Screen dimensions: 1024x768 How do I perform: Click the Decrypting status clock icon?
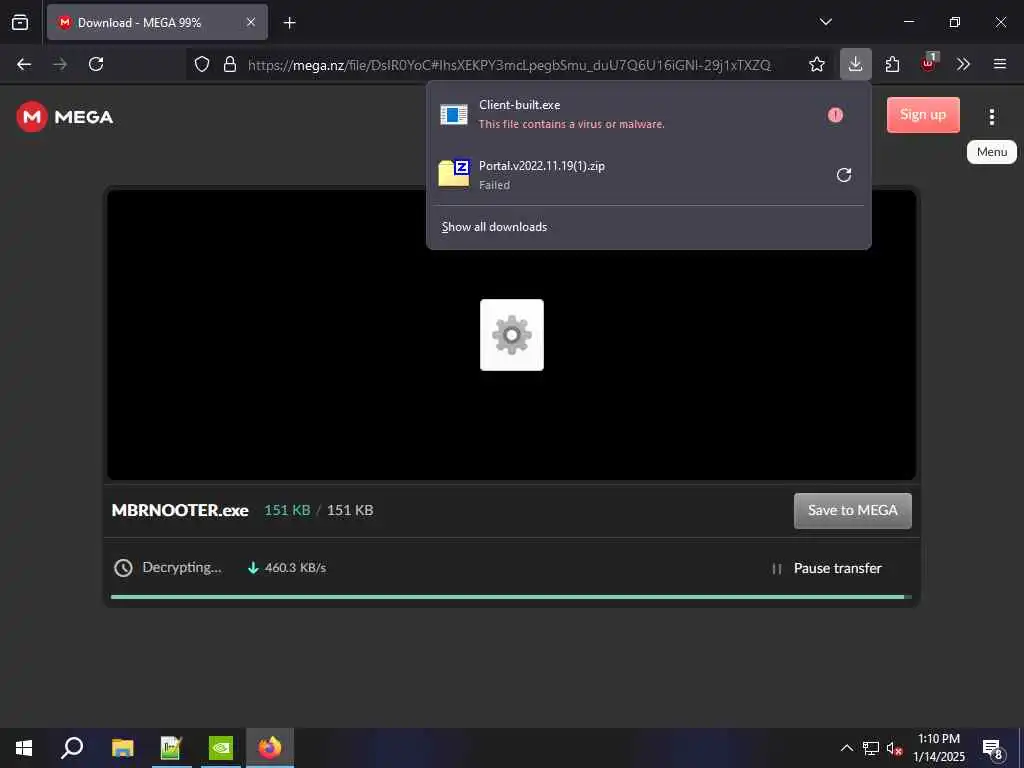tap(123, 568)
